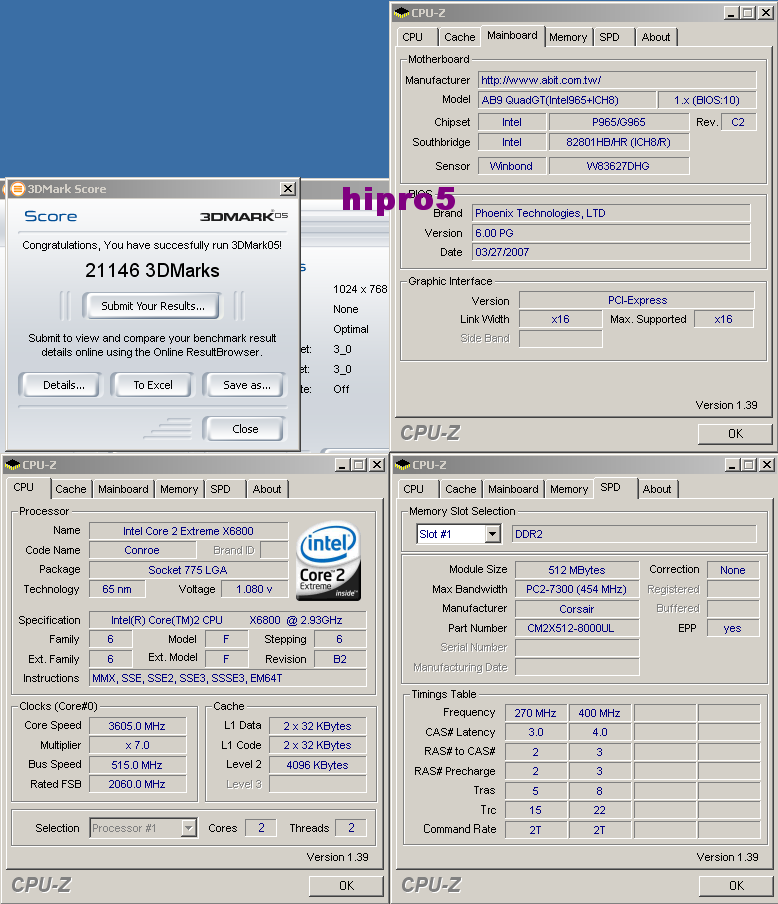Close the 3DMark Score dialog with X
778x904 pixels.
(288, 189)
